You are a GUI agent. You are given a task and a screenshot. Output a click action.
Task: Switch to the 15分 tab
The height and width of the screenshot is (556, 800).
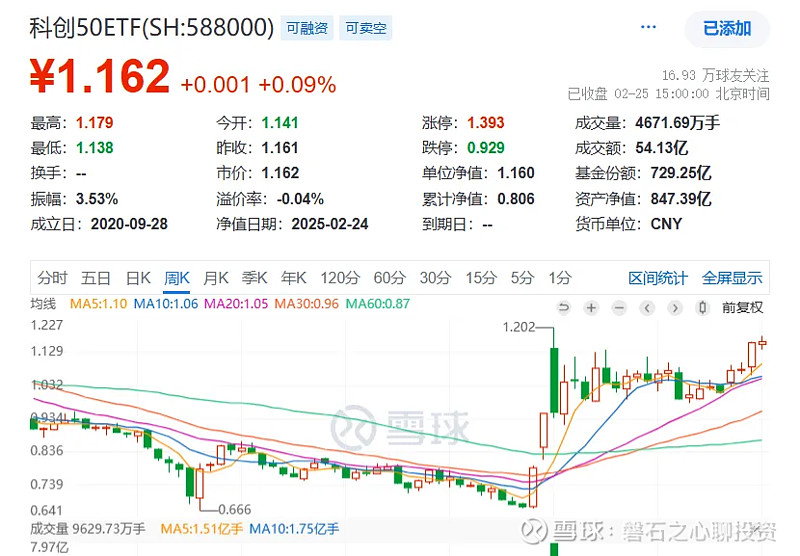(481, 278)
